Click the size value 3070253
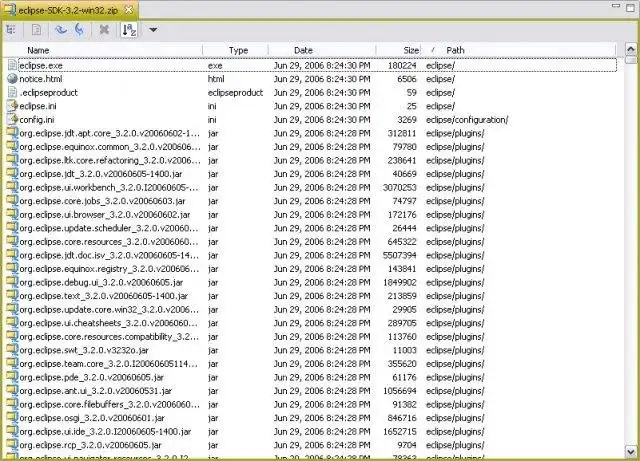The width and height of the screenshot is (640, 461). (x=400, y=187)
